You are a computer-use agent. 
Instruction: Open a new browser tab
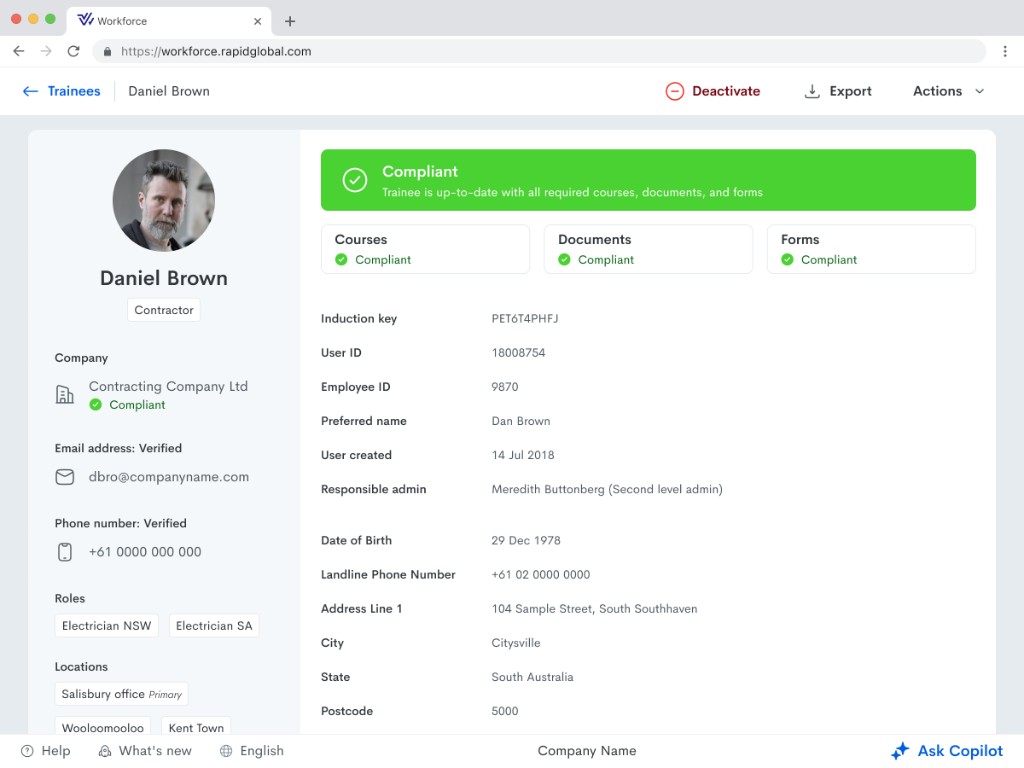[x=290, y=21]
